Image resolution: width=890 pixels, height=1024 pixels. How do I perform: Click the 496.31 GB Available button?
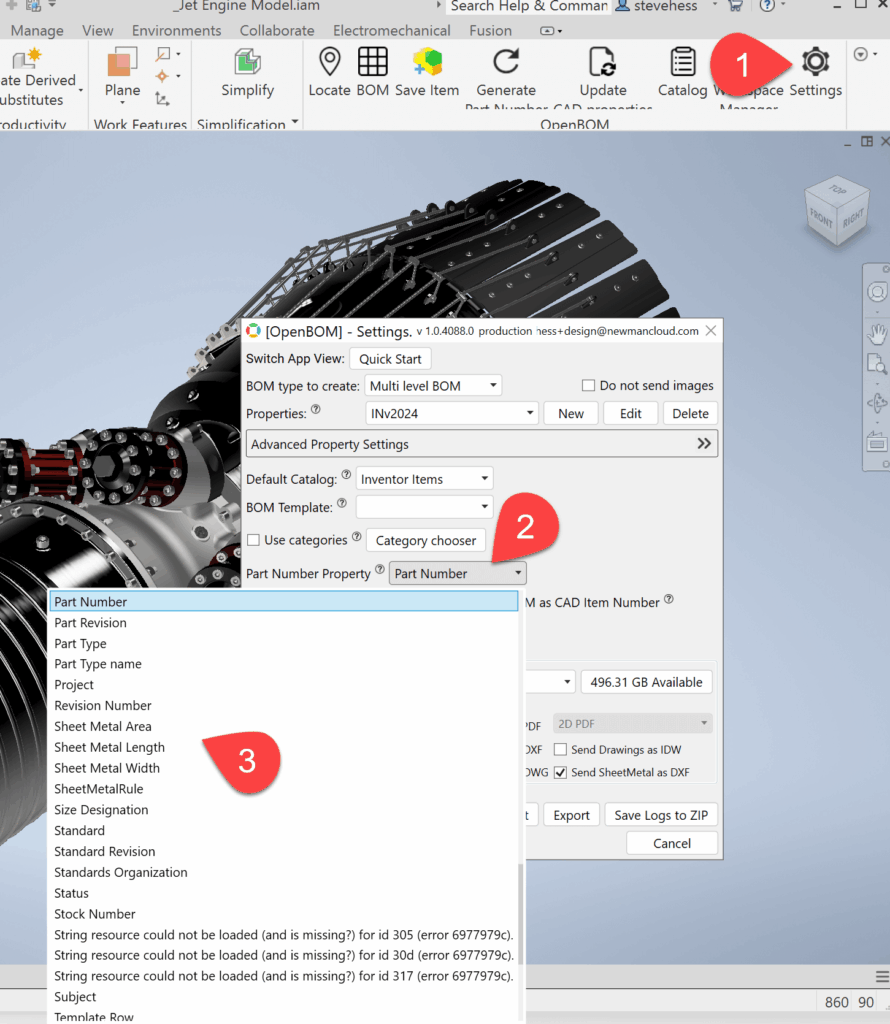[646, 682]
